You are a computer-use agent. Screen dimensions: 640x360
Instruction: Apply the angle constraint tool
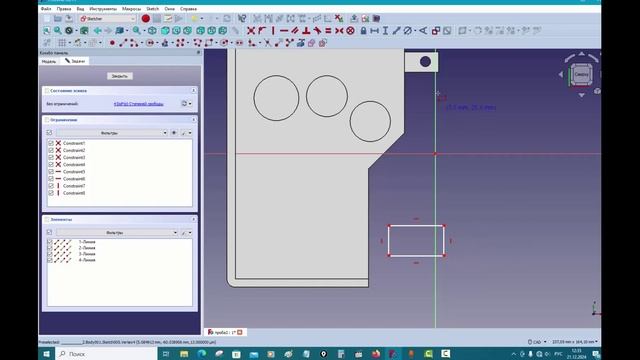coord(423,31)
